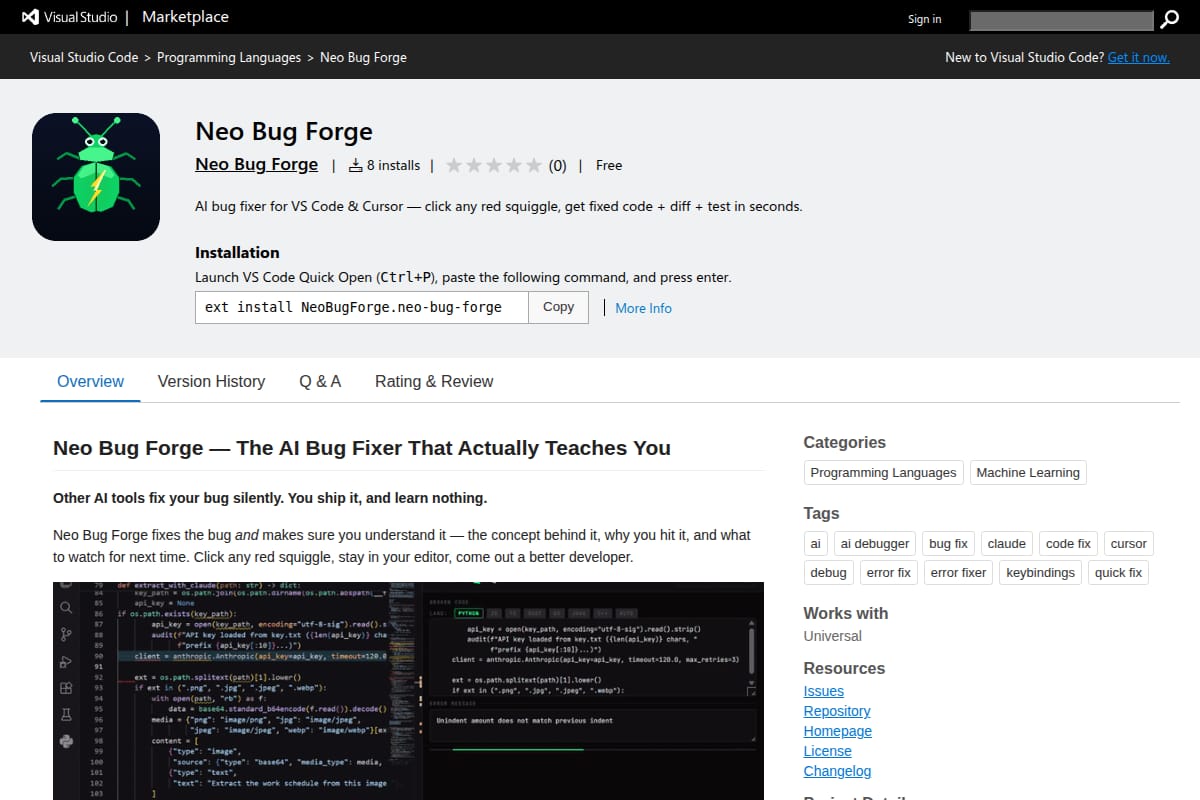The height and width of the screenshot is (800, 1200).
Task: Click the ai debugger tag
Action: [x=875, y=543]
